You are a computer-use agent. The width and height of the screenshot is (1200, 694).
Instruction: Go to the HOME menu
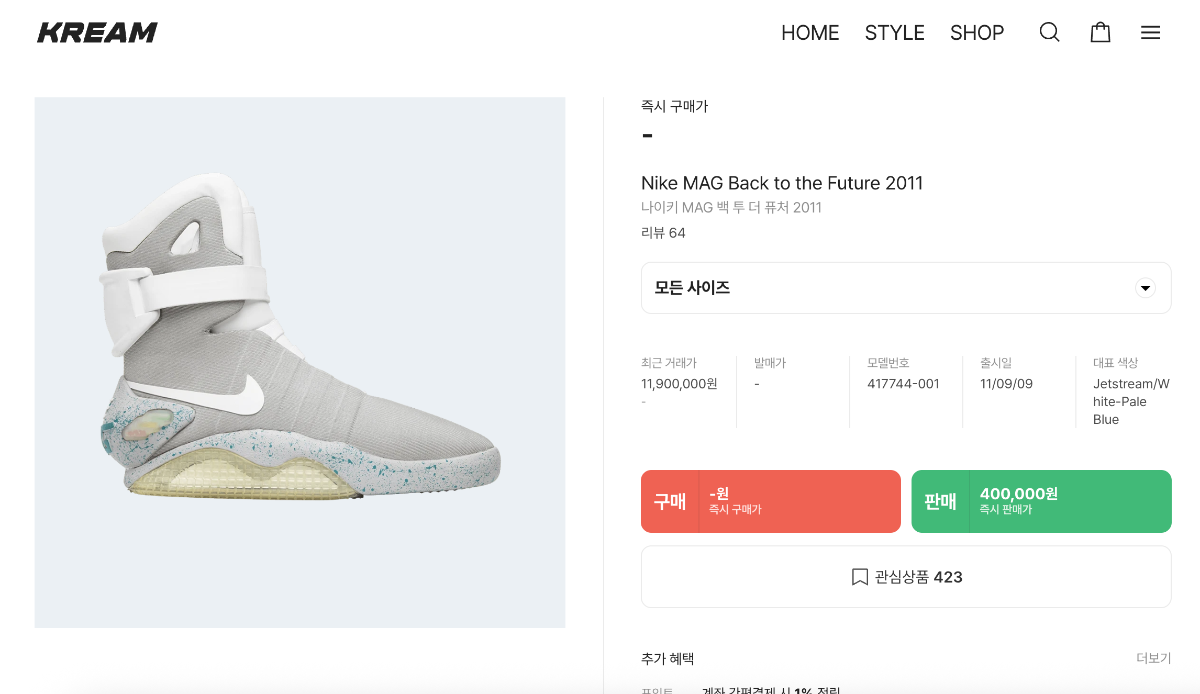click(810, 32)
